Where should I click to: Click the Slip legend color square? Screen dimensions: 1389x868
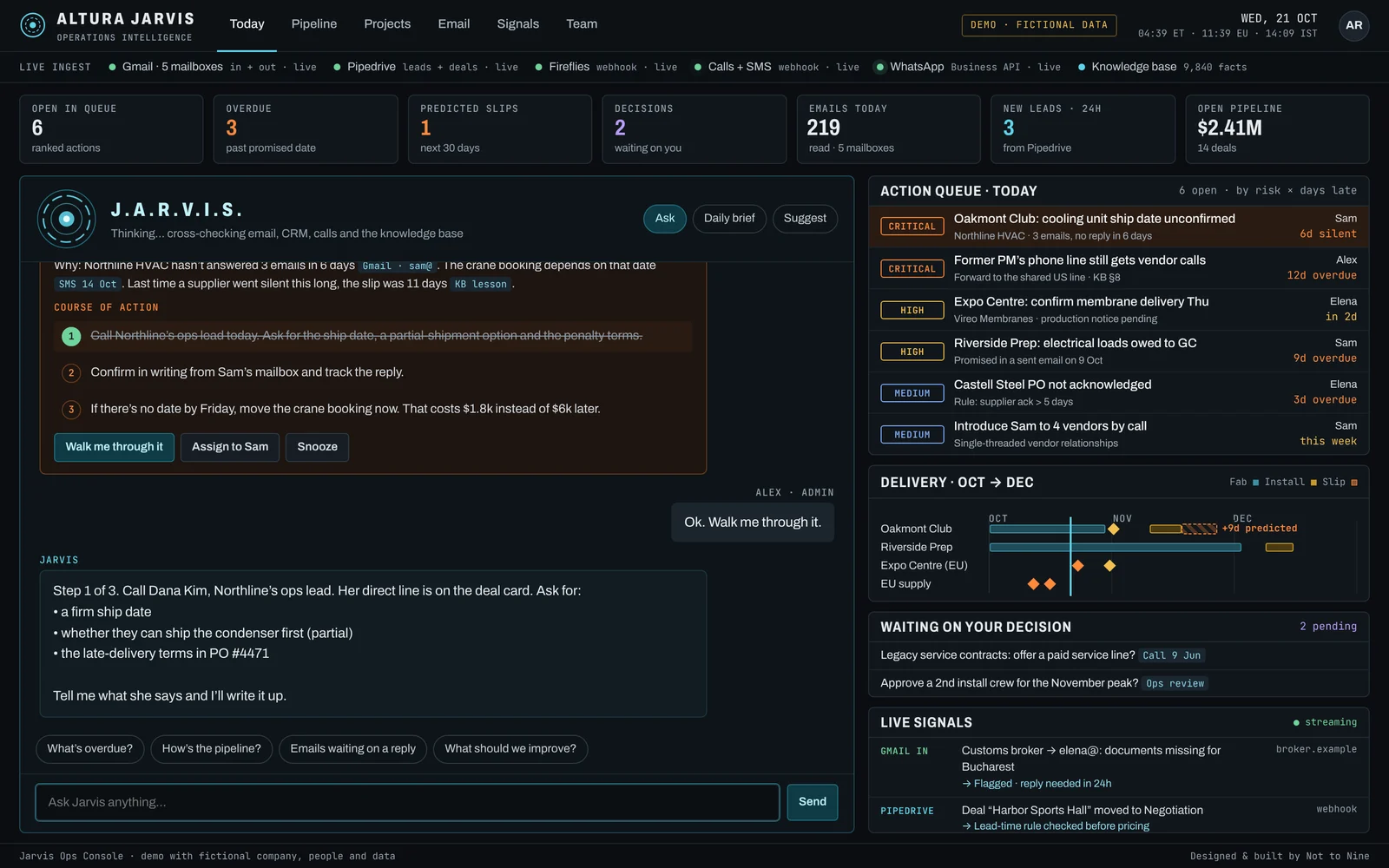tap(1353, 483)
